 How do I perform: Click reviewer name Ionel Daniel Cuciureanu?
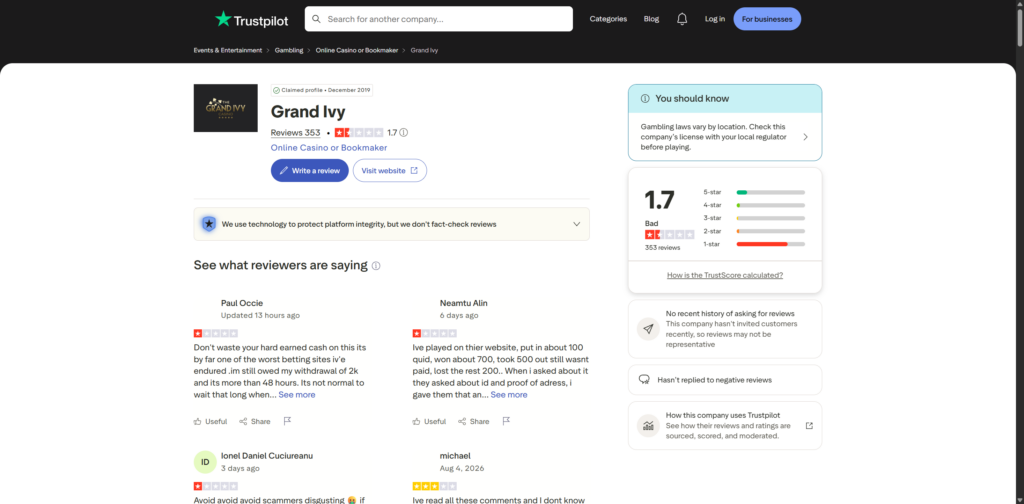267,456
